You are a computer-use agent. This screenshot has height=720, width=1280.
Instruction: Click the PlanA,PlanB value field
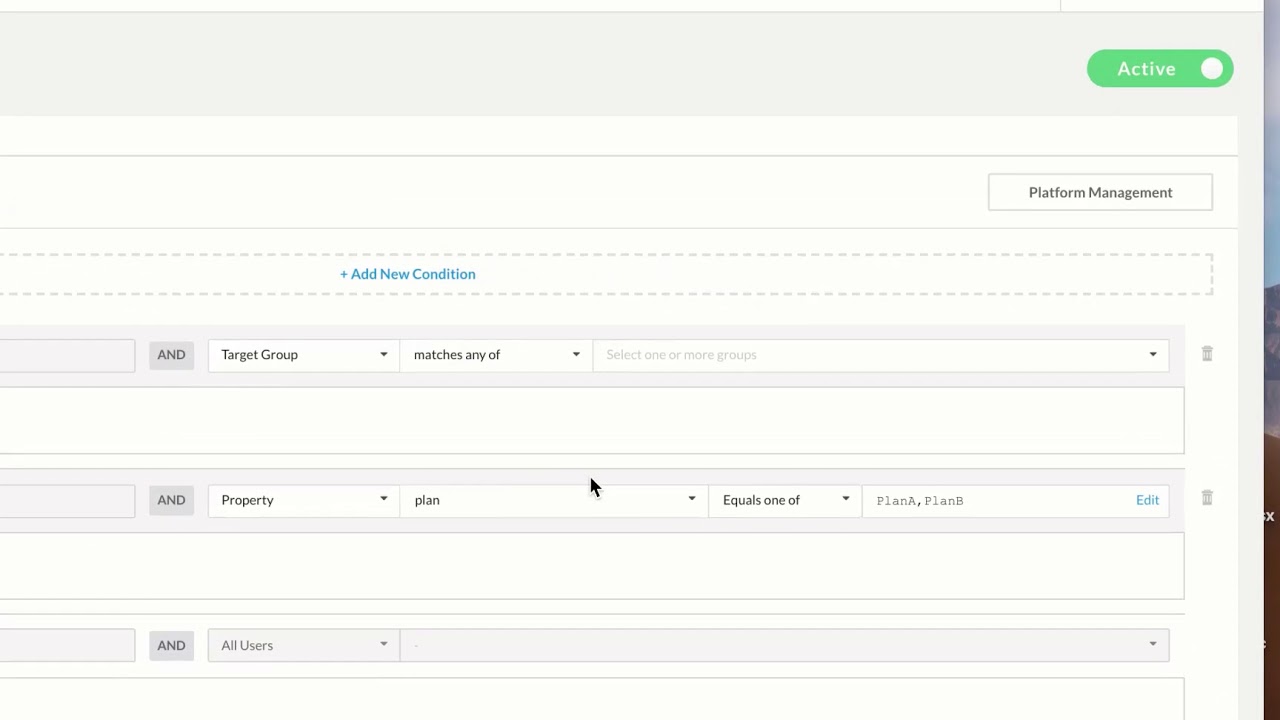(x=1015, y=500)
